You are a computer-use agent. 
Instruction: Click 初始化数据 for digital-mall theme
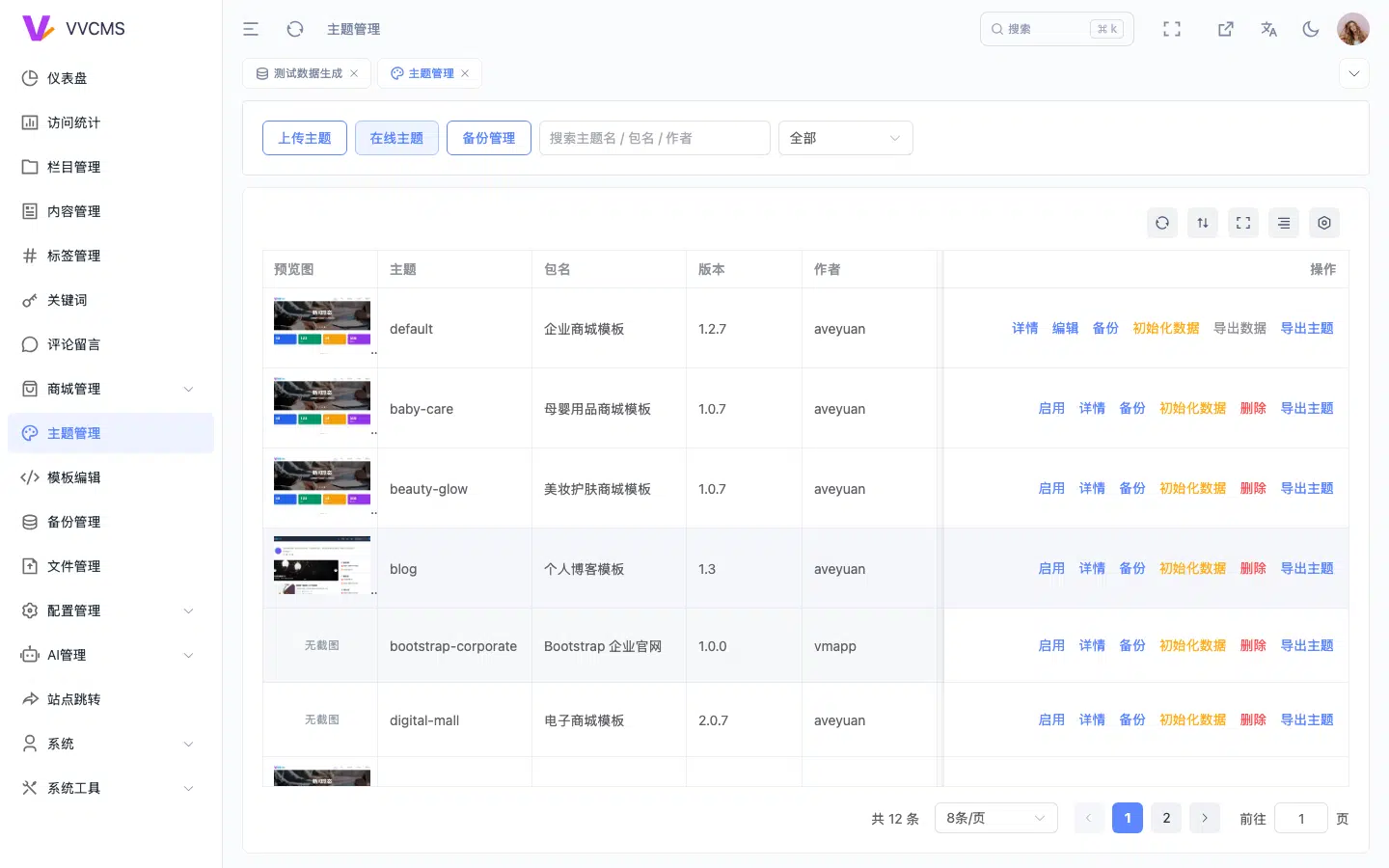[x=1192, y=719]
